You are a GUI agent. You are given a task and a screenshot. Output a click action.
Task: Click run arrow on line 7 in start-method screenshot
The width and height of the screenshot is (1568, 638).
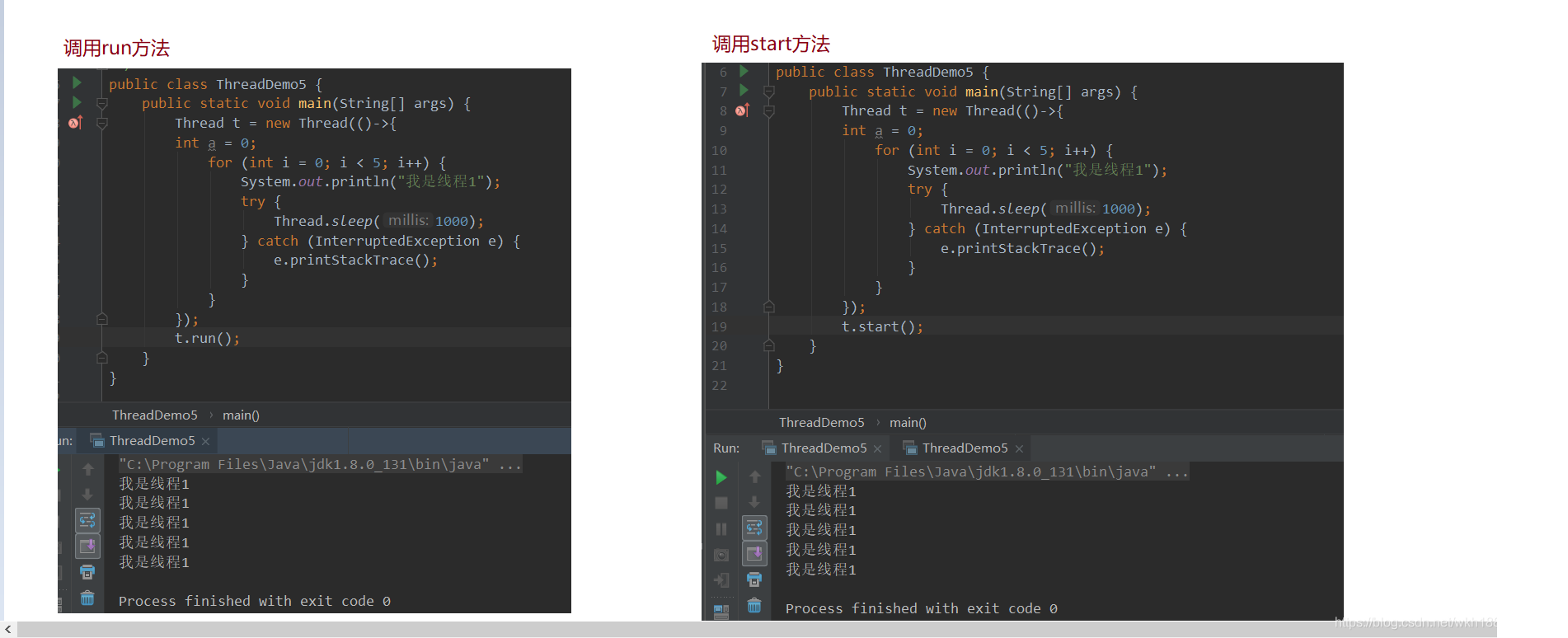coord(744,90)
